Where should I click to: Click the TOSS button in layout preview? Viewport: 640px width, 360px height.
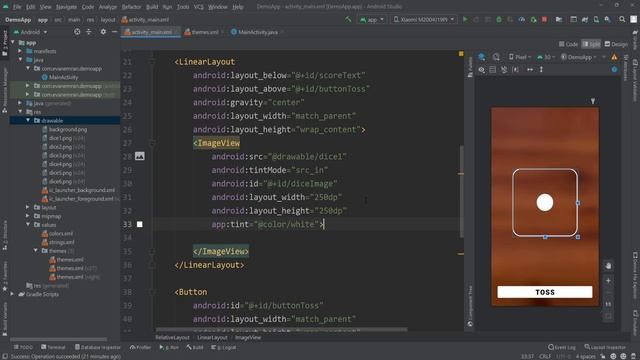click(x=545, y=292)
